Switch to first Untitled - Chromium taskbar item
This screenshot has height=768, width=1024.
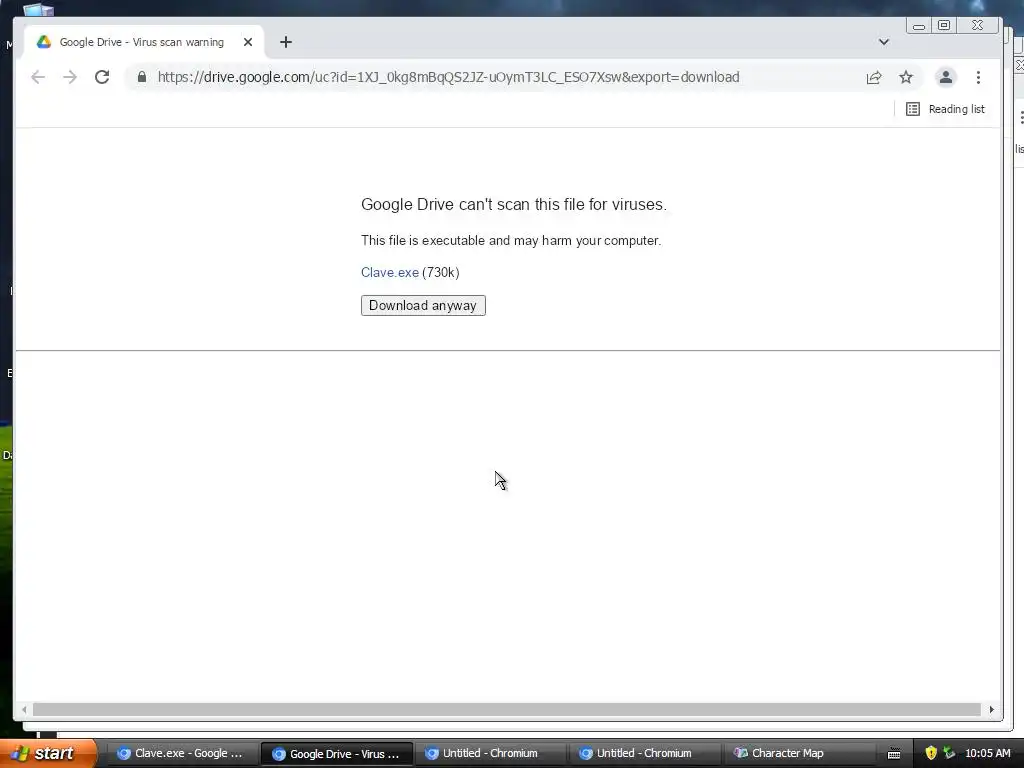(490, 754)
